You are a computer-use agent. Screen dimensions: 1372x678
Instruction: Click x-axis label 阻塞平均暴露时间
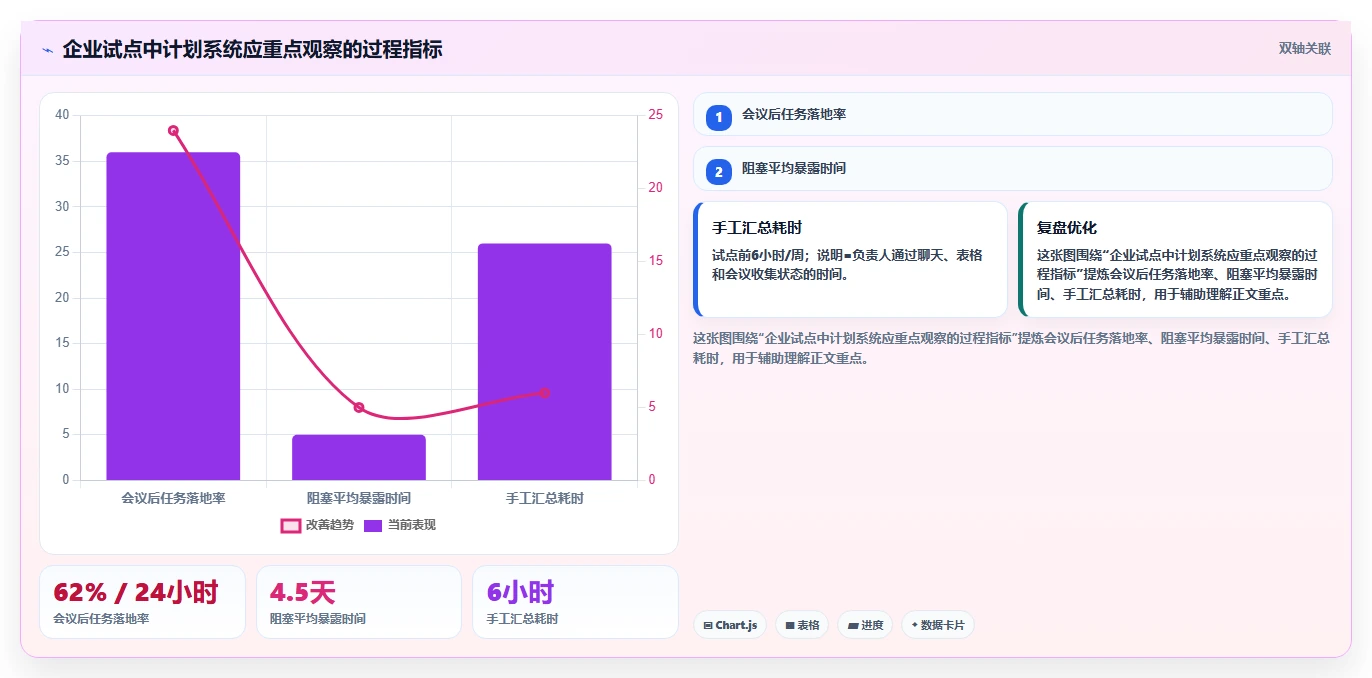click(359, 497)
